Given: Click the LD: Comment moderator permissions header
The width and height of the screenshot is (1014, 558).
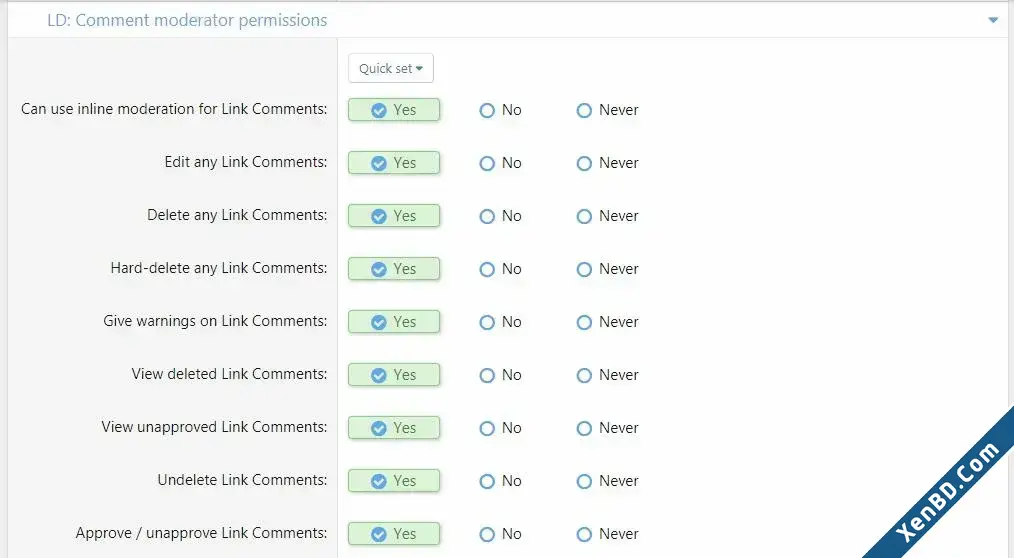Looking at the screenshot, I should (187, 20).
